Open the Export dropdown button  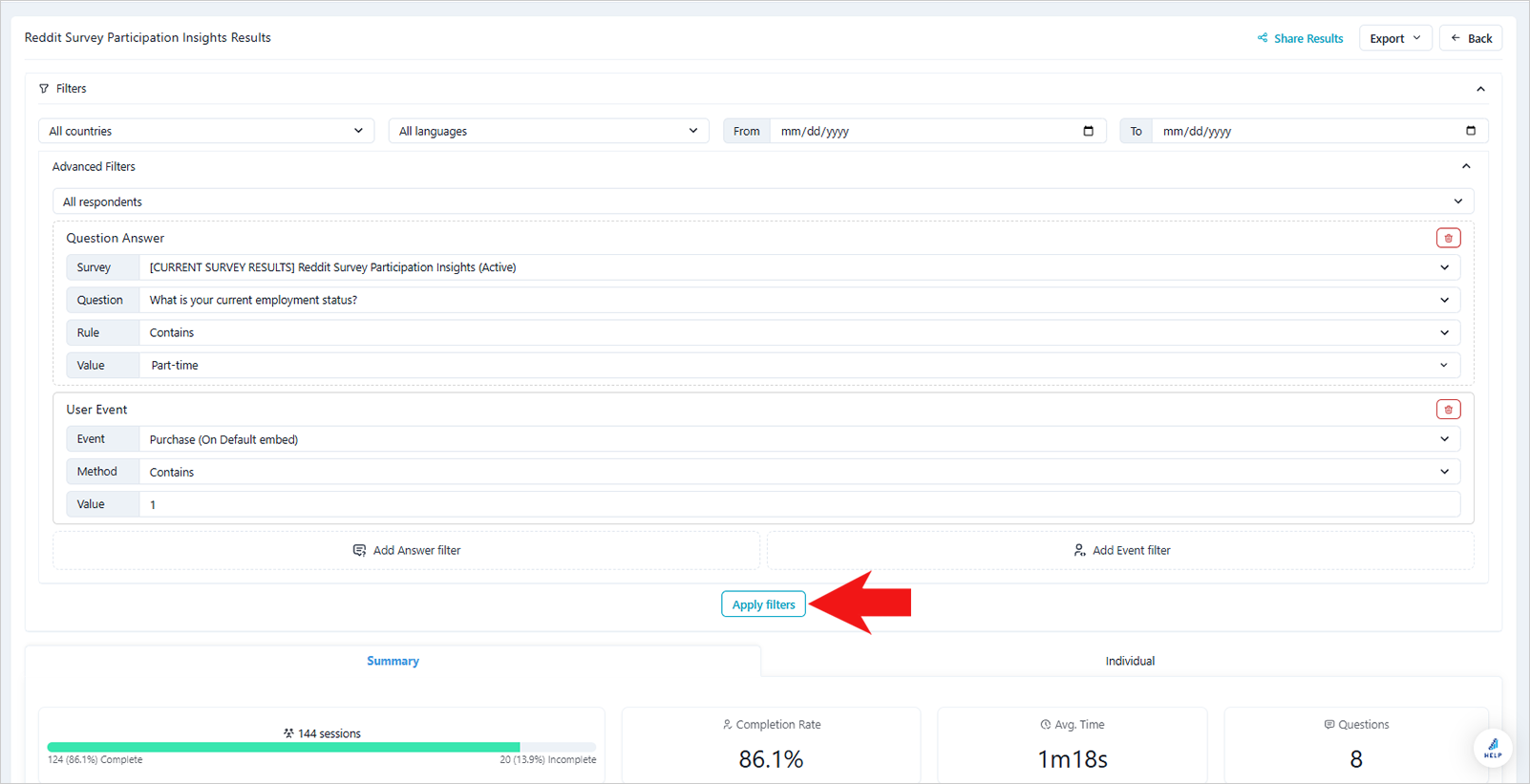1395,38
